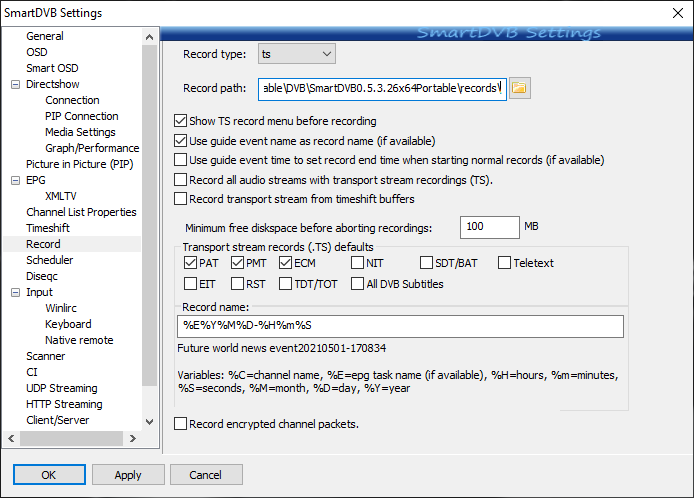Select Picture in Picture (PIP) item

[80, 164]
